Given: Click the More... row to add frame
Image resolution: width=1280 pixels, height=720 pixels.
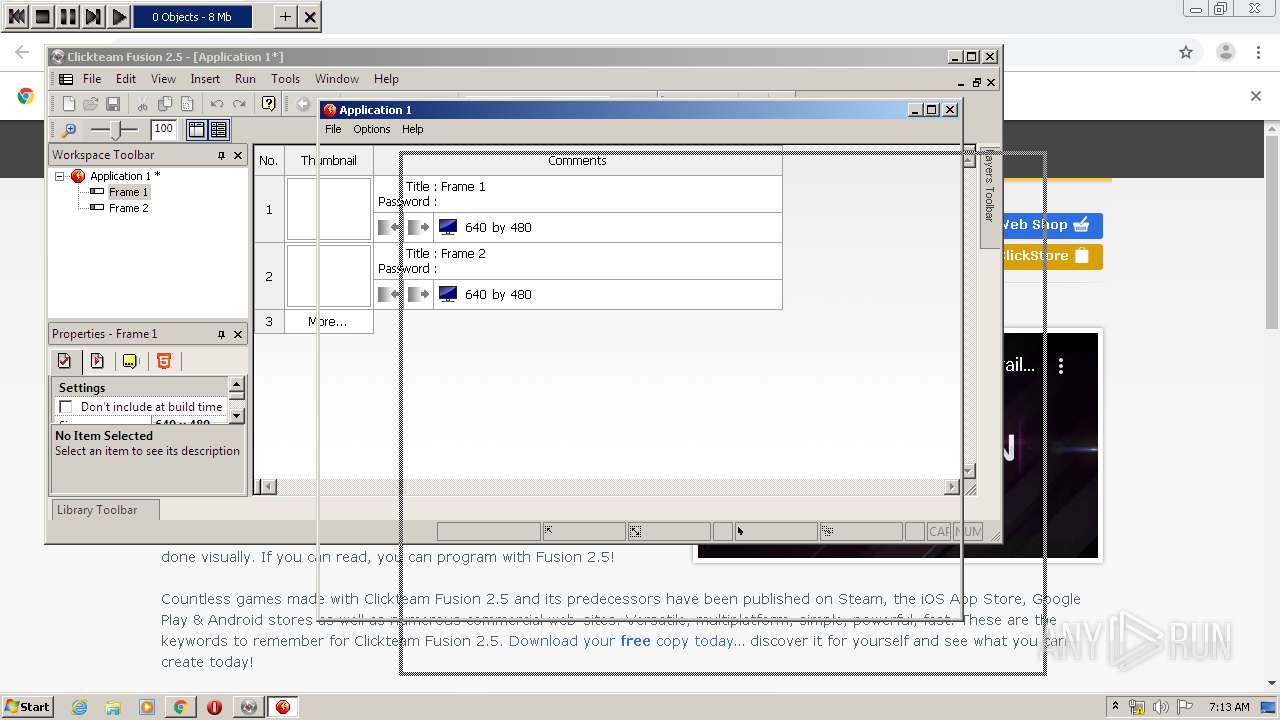Looking at the screenshot, I should (x=328, y=321).
